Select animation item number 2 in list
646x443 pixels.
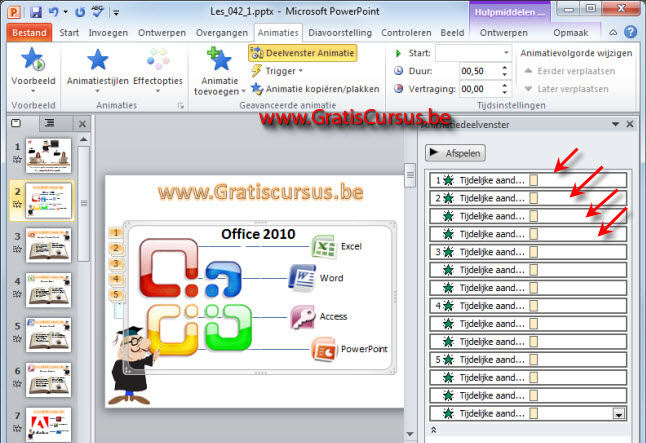(528, 198)
